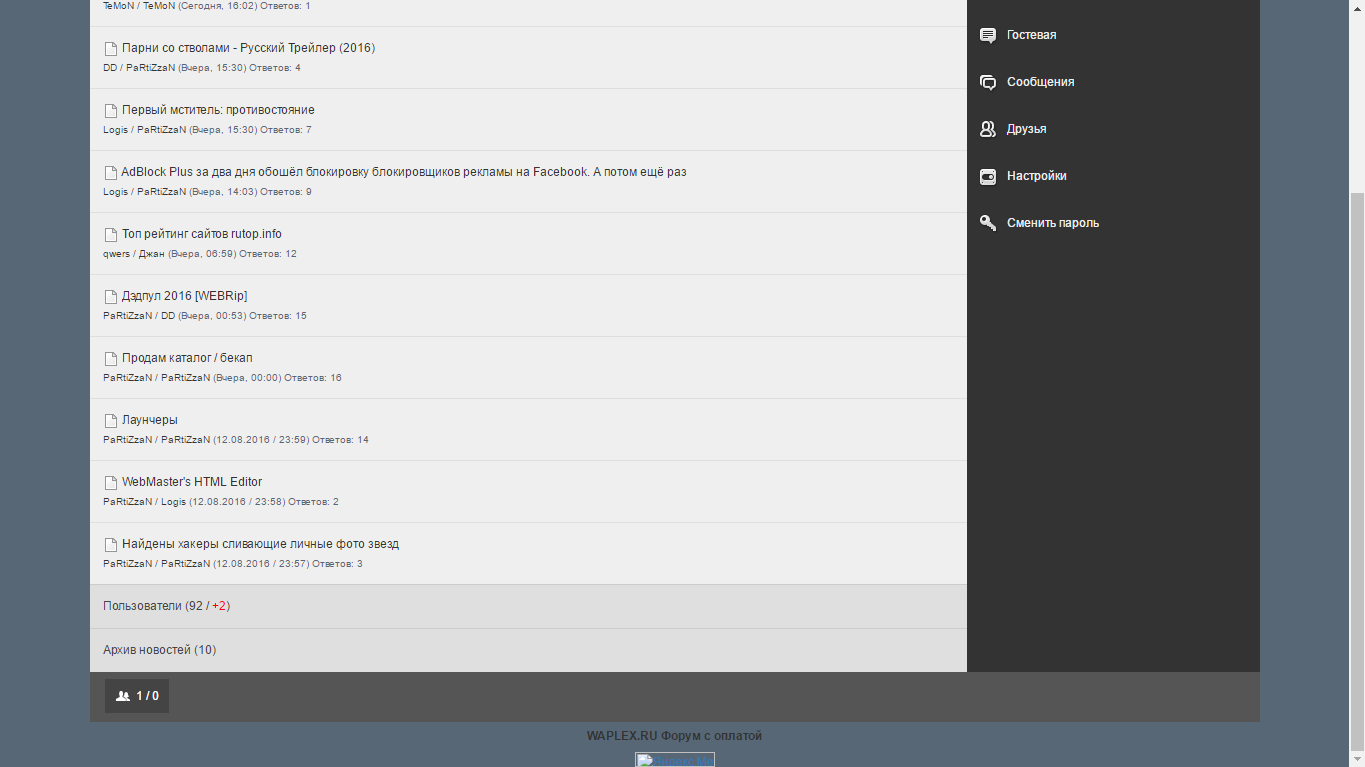The width and height of the screenshot is (1365, 767).
Task: Open the Пользователи (92 / +2) section
Action: click(528, 606)
